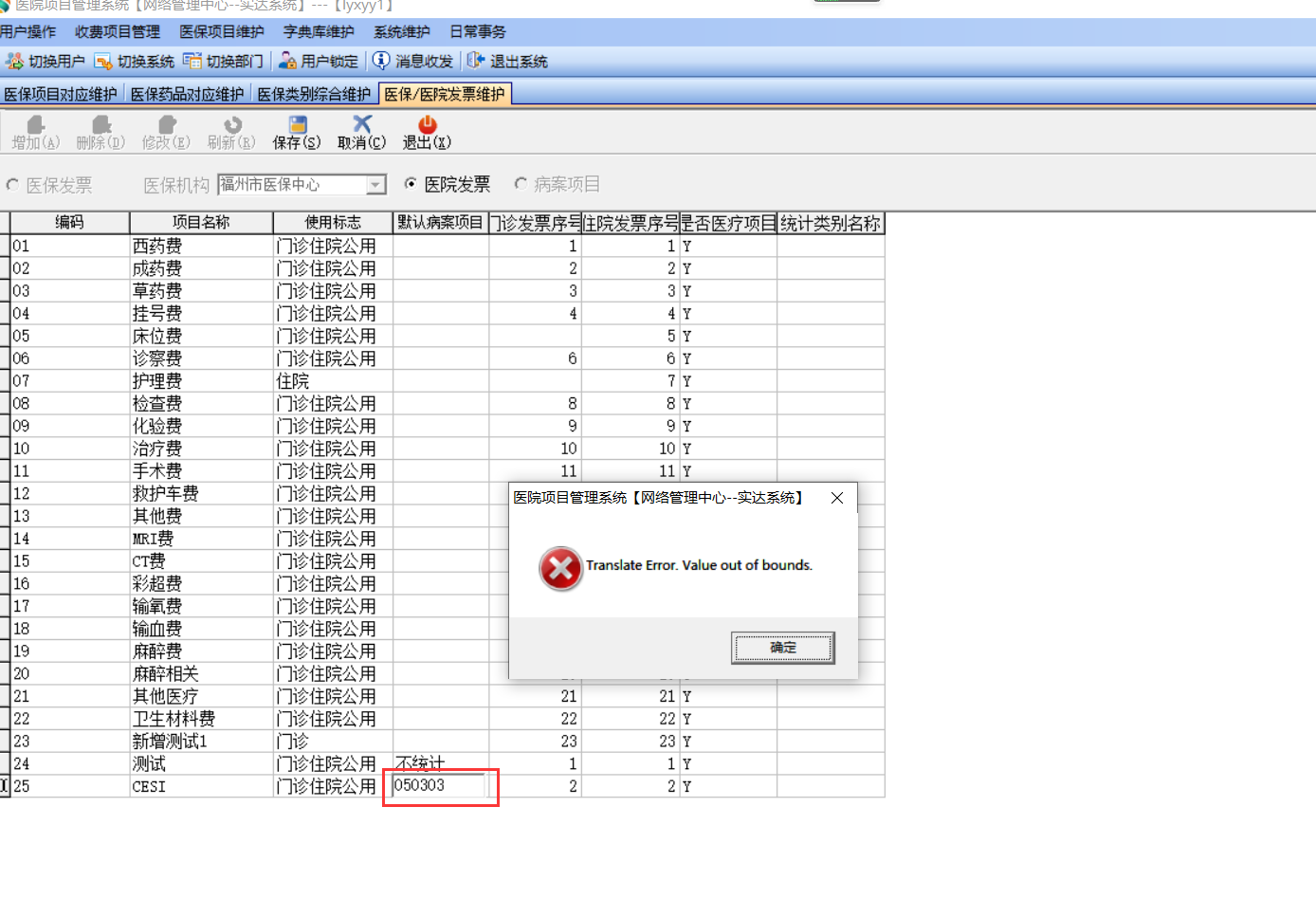Screen dimensions: 1316x917
Task: Select the 治疗费 item name cell
Action: (x=201, y=449)
